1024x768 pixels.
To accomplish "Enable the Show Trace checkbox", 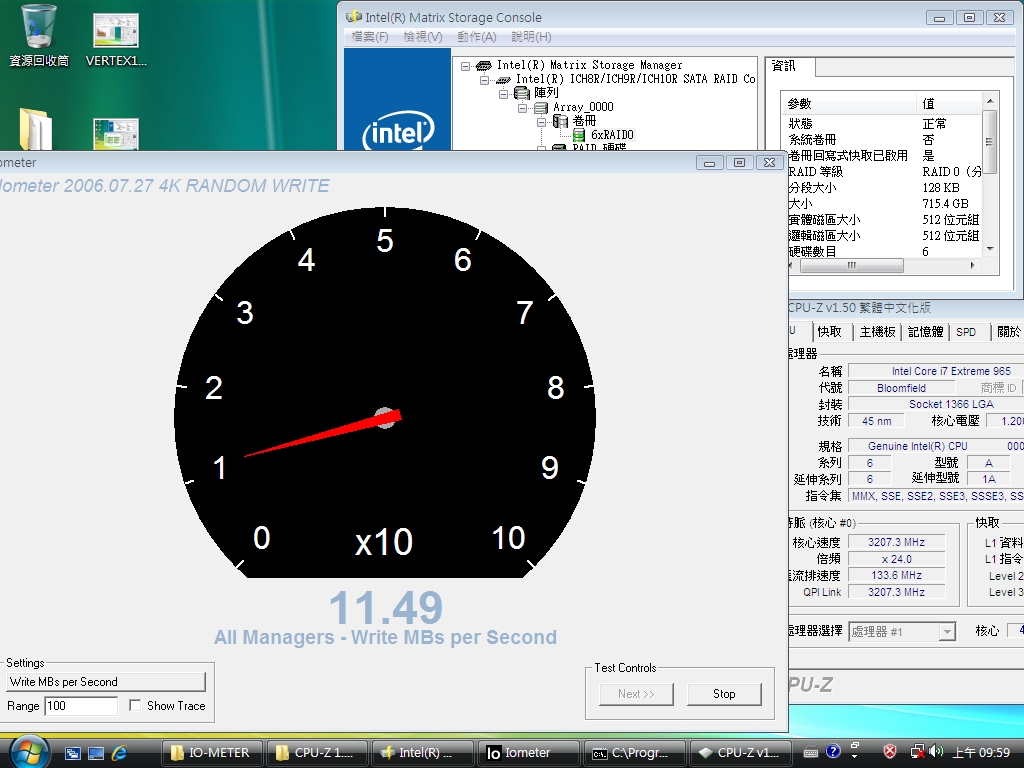I will click(135, 705).
